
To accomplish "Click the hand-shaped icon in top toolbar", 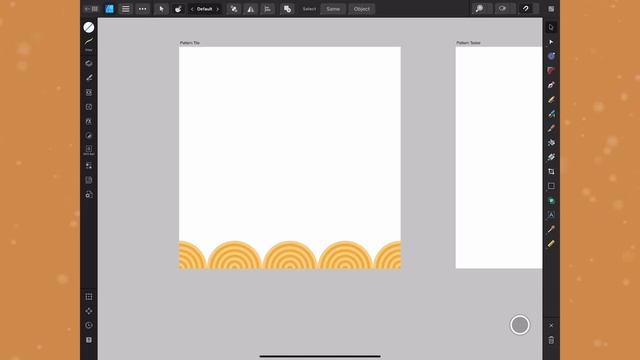I will (178, 9).
